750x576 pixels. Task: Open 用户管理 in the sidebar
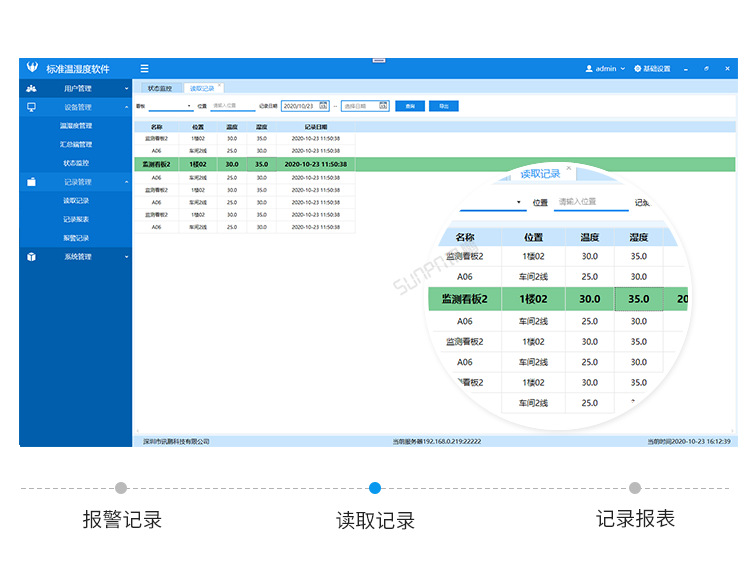(x=76, y=89)
